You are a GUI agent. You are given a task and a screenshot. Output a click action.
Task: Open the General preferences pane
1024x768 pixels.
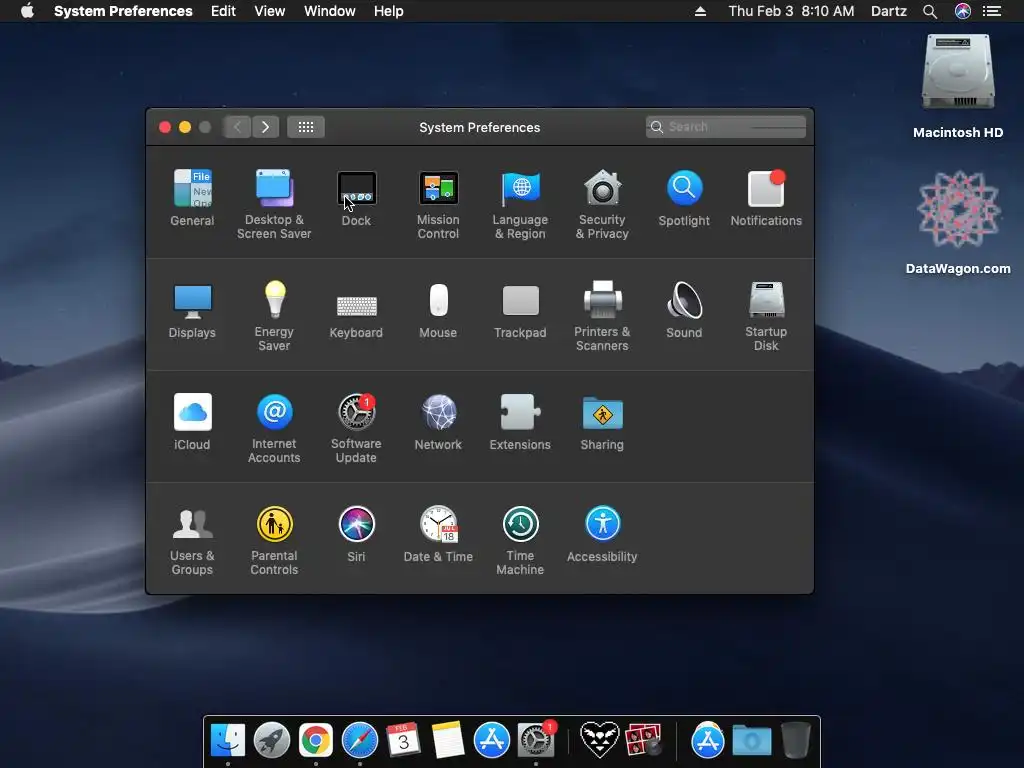[192, 198]
